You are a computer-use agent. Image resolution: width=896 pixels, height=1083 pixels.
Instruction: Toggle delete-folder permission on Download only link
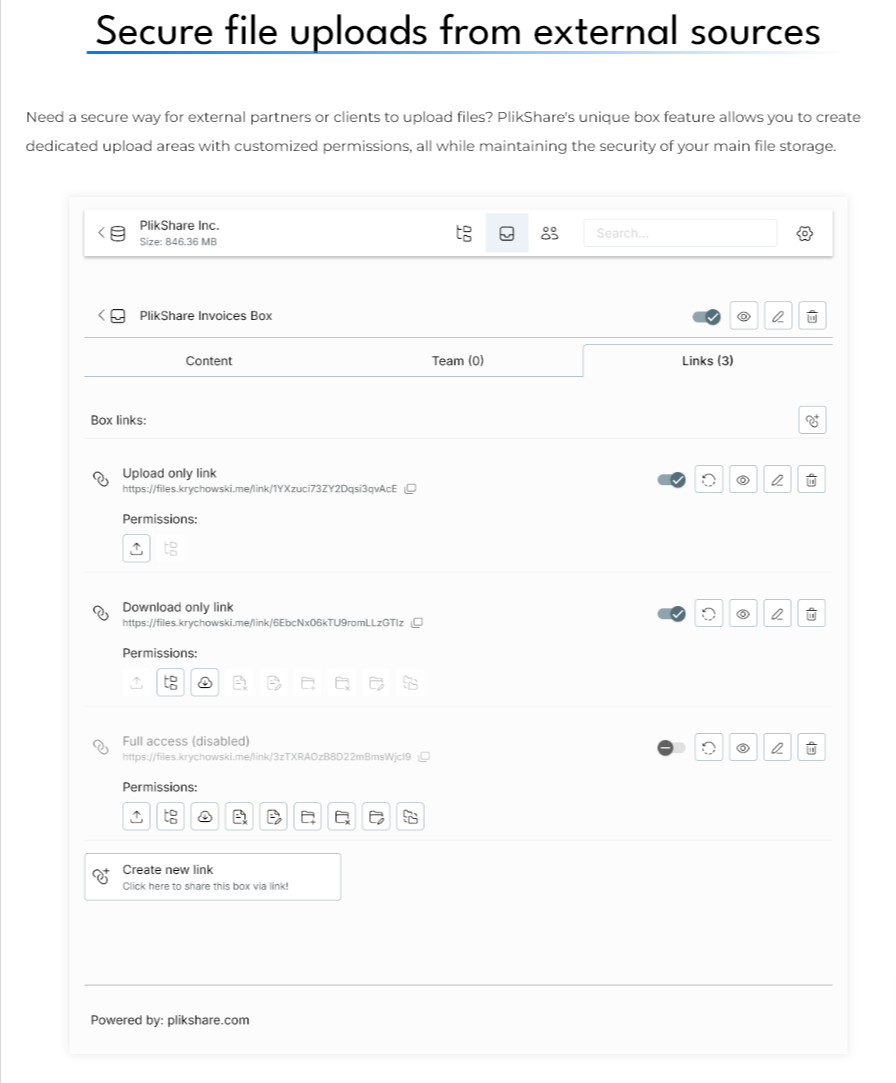pyautogui.click(x=342, y=682)
